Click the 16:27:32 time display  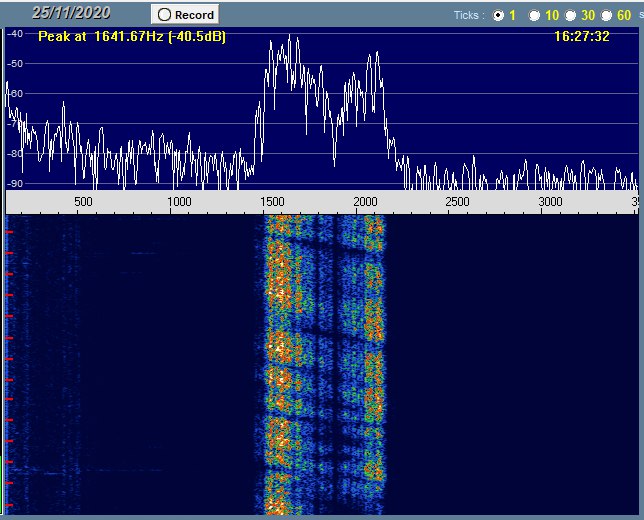coord(581,36)
